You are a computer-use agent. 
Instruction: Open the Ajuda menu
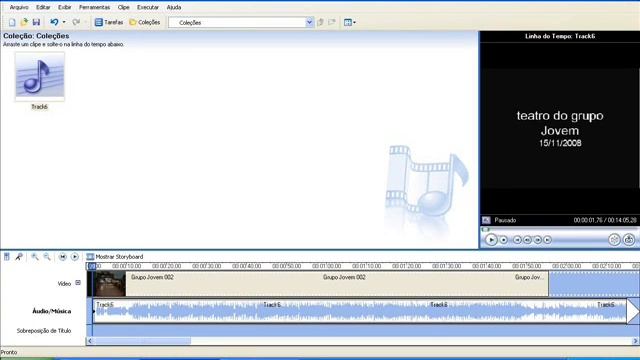[x=173, y=7]
